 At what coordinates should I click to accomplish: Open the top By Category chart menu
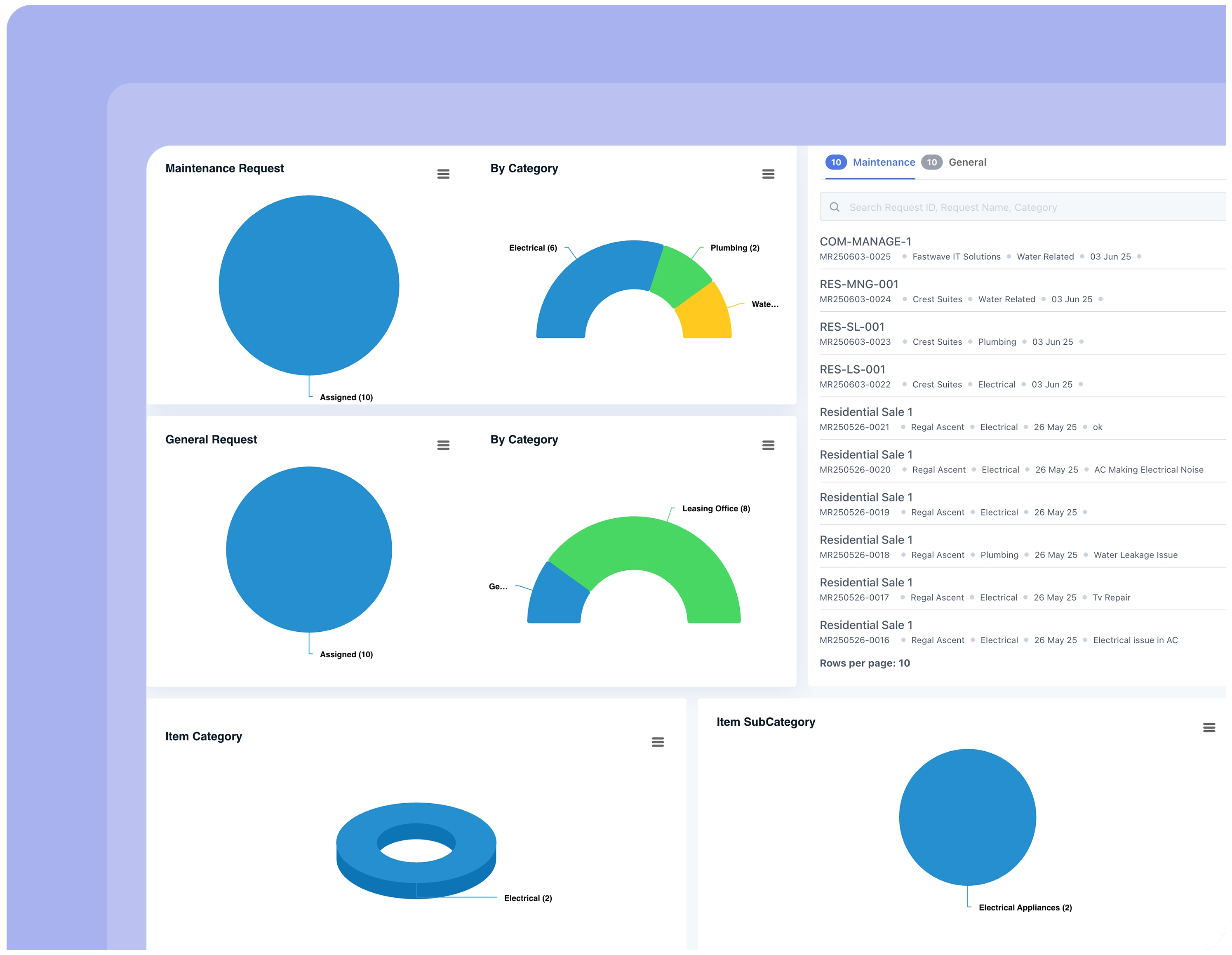(x=768, y=174)
